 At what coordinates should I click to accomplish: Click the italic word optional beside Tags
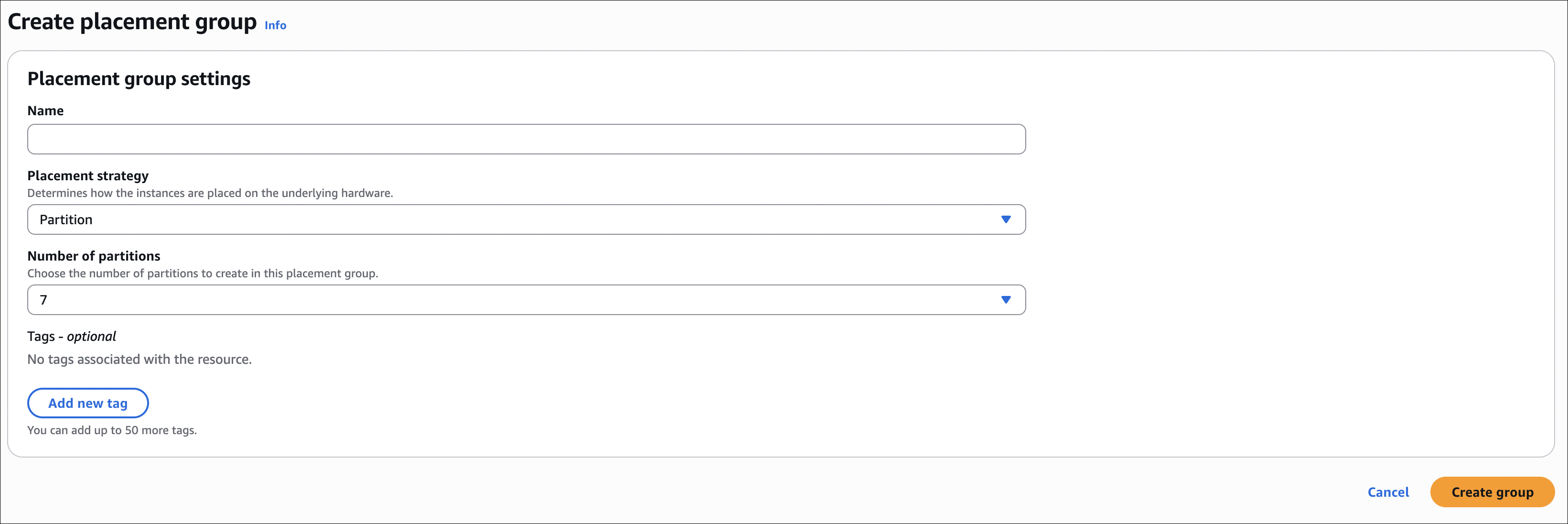click(x=91, y=336)
